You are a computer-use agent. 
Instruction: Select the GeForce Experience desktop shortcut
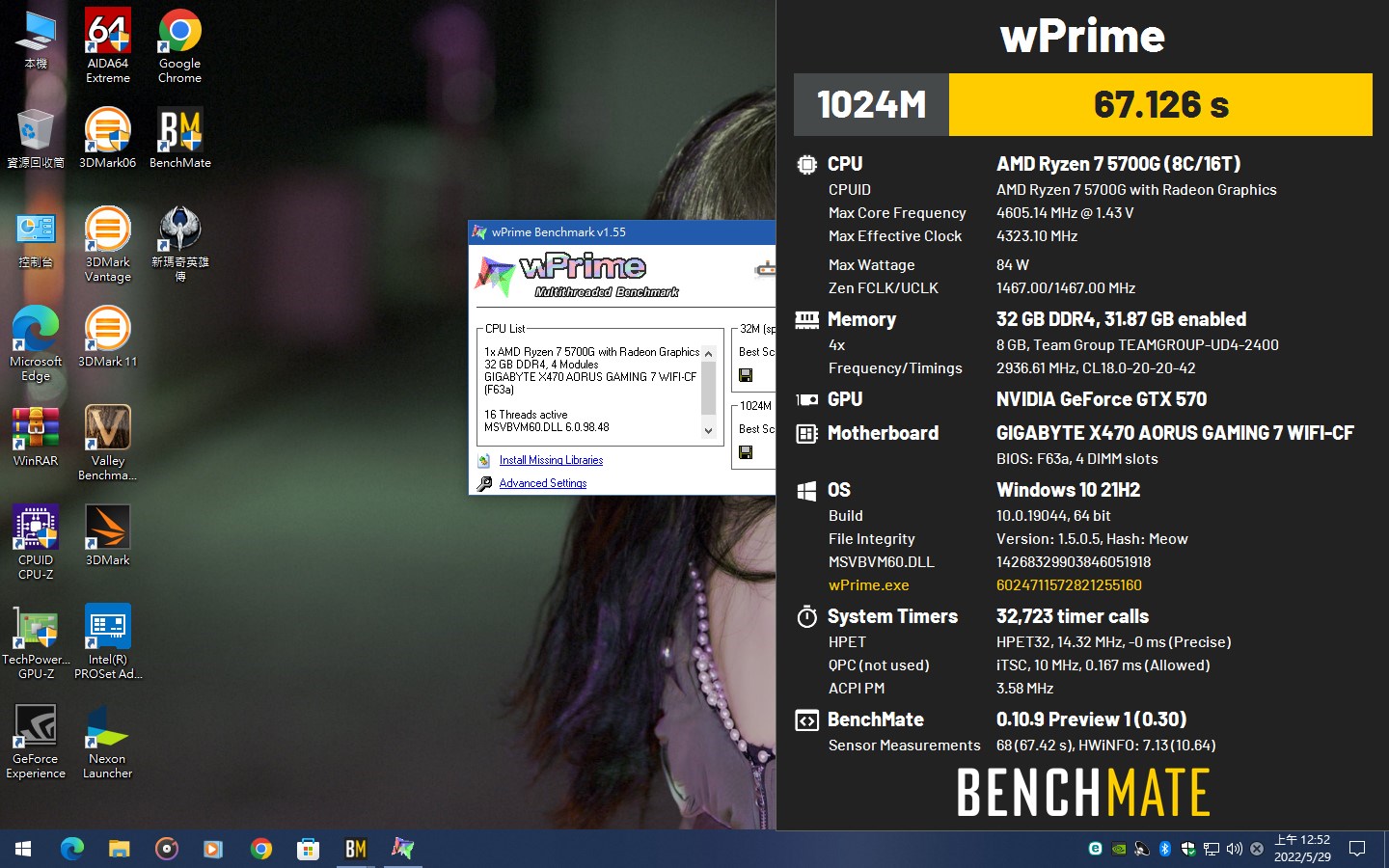coord(36,741)
